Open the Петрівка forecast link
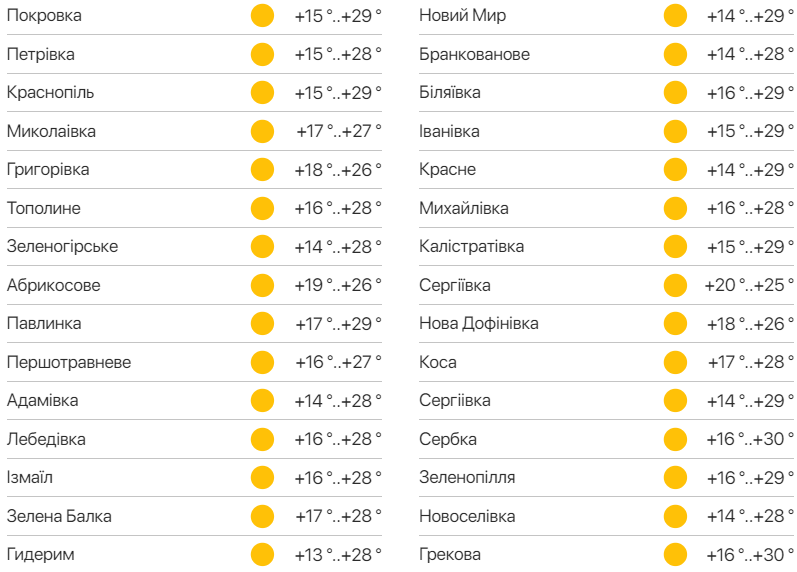This screenshot has width=797, height=572. [41, 54]
